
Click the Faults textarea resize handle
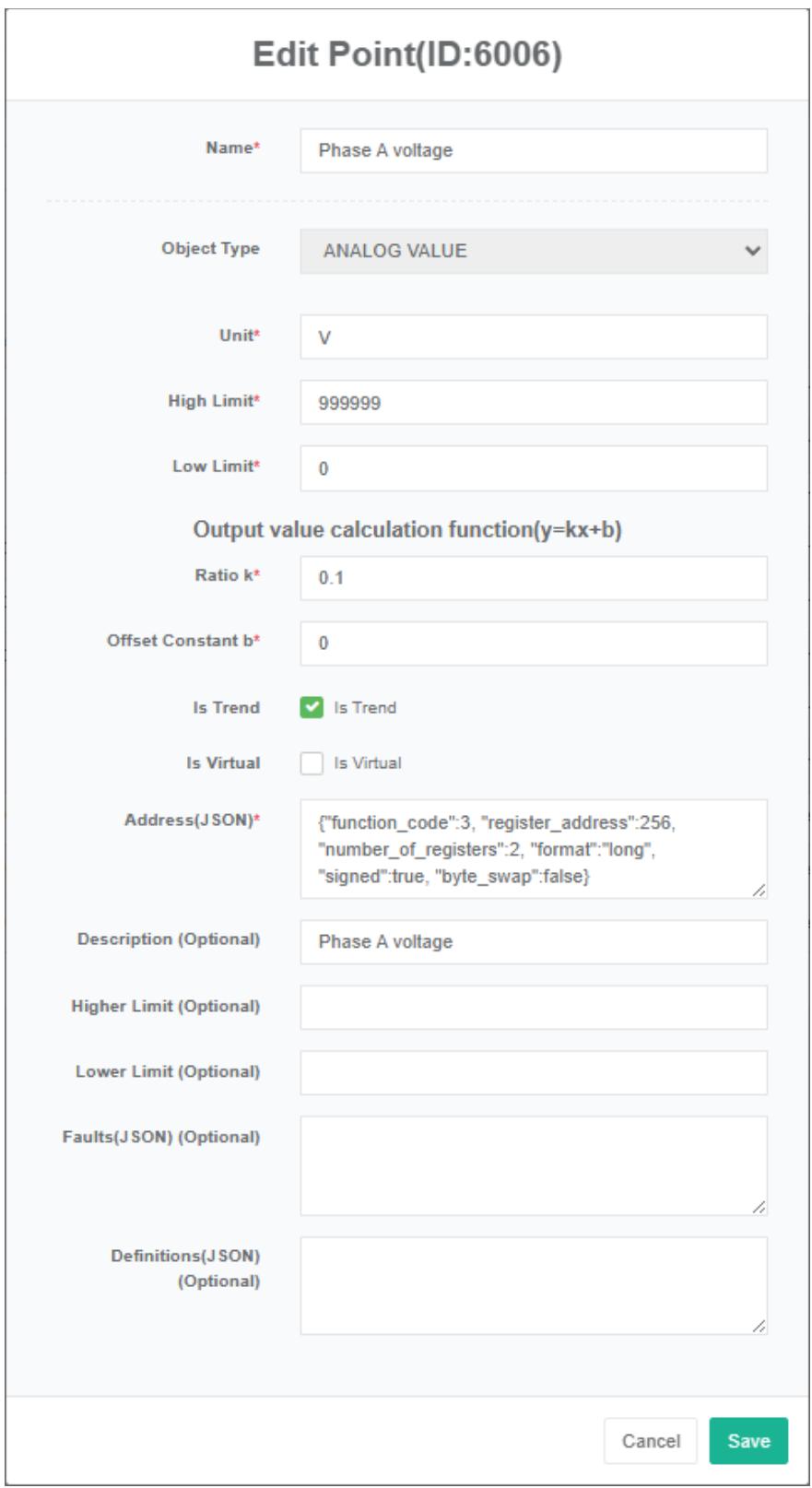pyautogui.click(x=759, y=1207)
